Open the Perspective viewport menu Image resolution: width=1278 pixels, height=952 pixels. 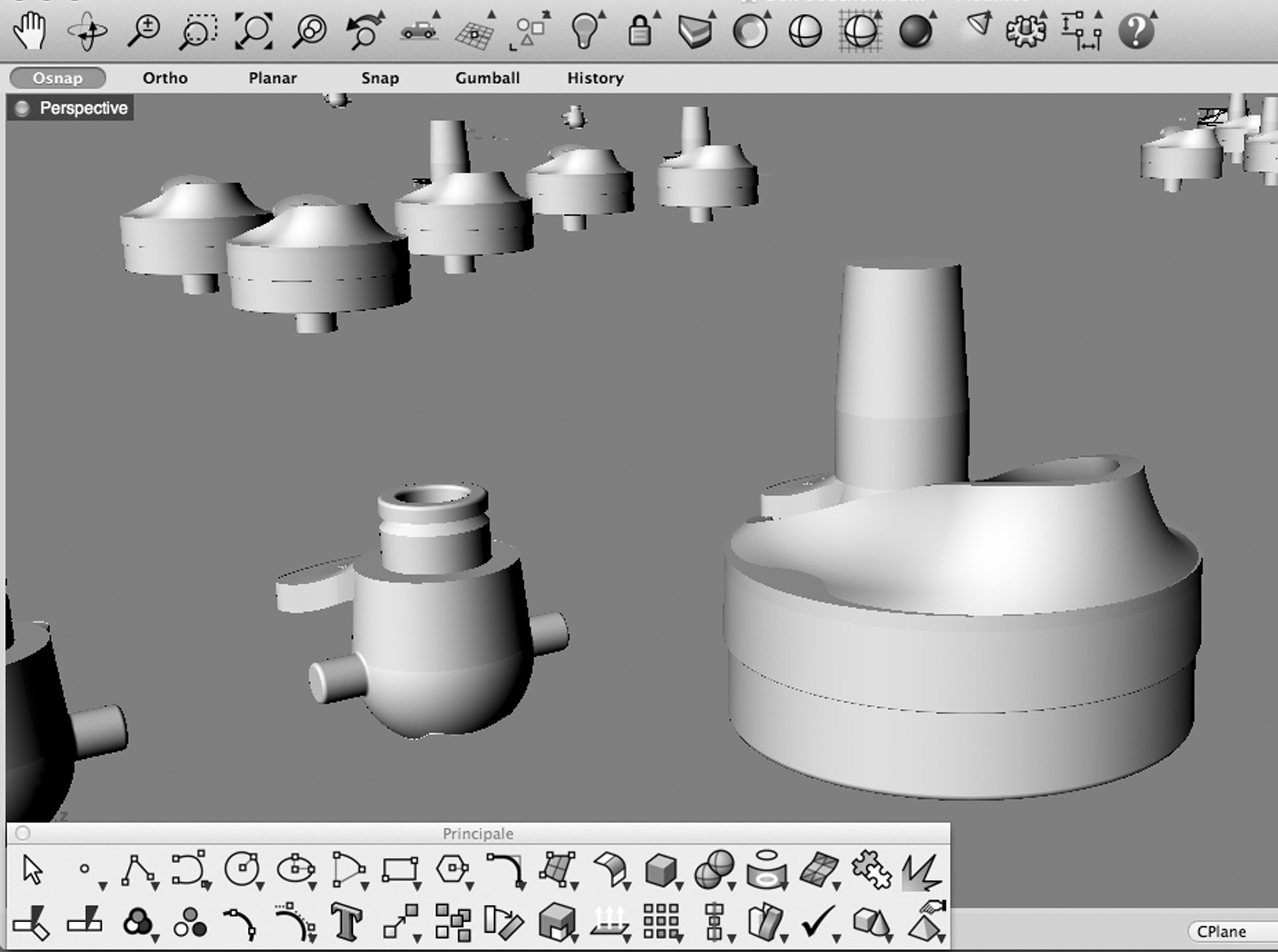pyautogui.click(x=83, y=108)
